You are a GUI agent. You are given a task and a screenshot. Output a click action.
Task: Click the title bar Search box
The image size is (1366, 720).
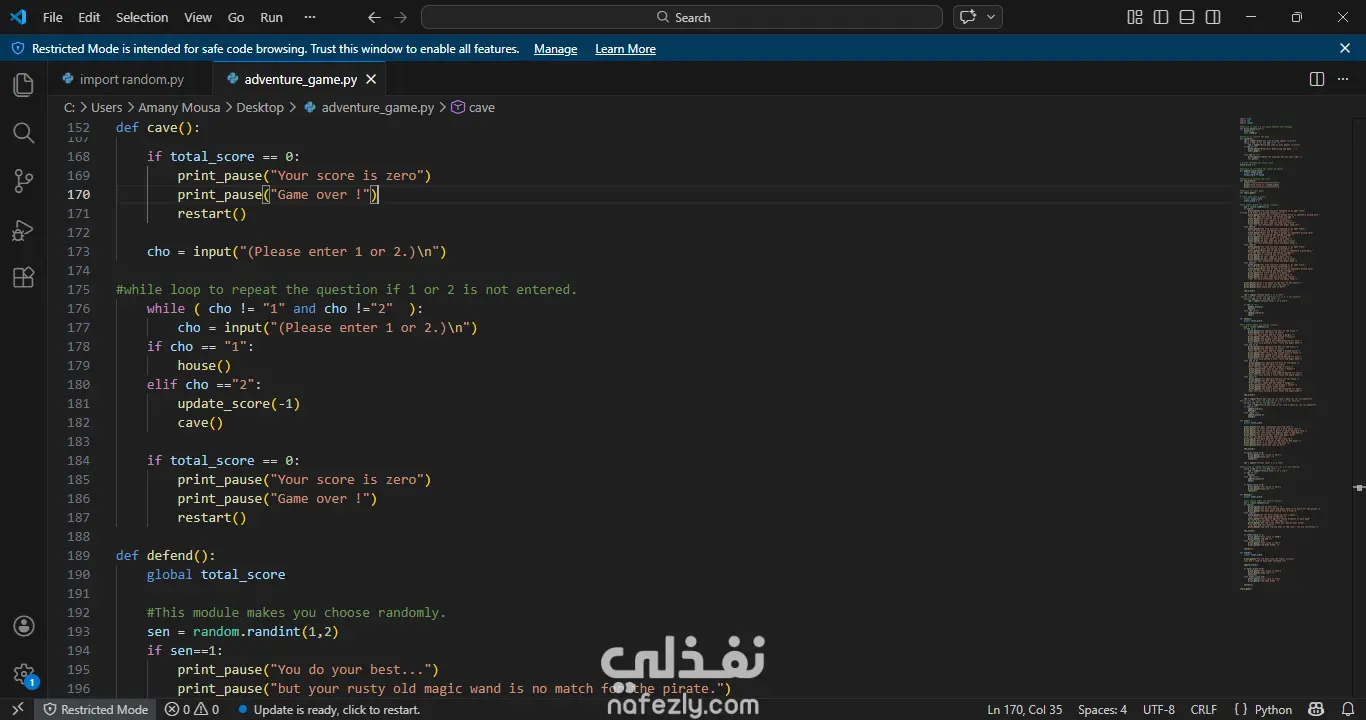click(x=682, y=17)
